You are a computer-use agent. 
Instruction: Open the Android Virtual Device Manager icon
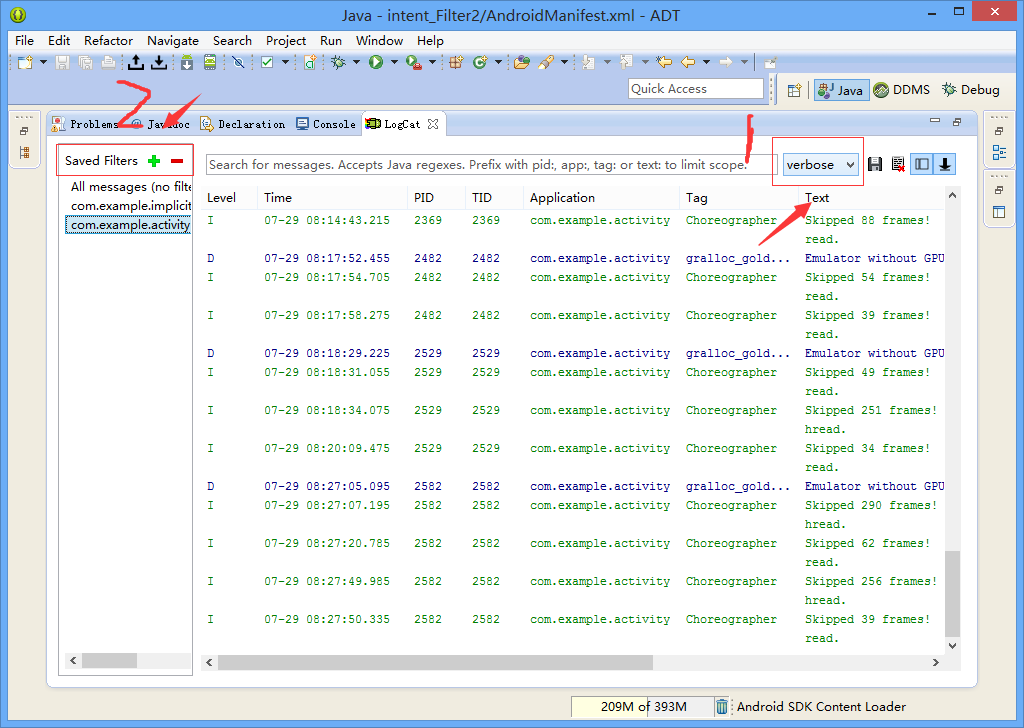(x=210, y=63)
